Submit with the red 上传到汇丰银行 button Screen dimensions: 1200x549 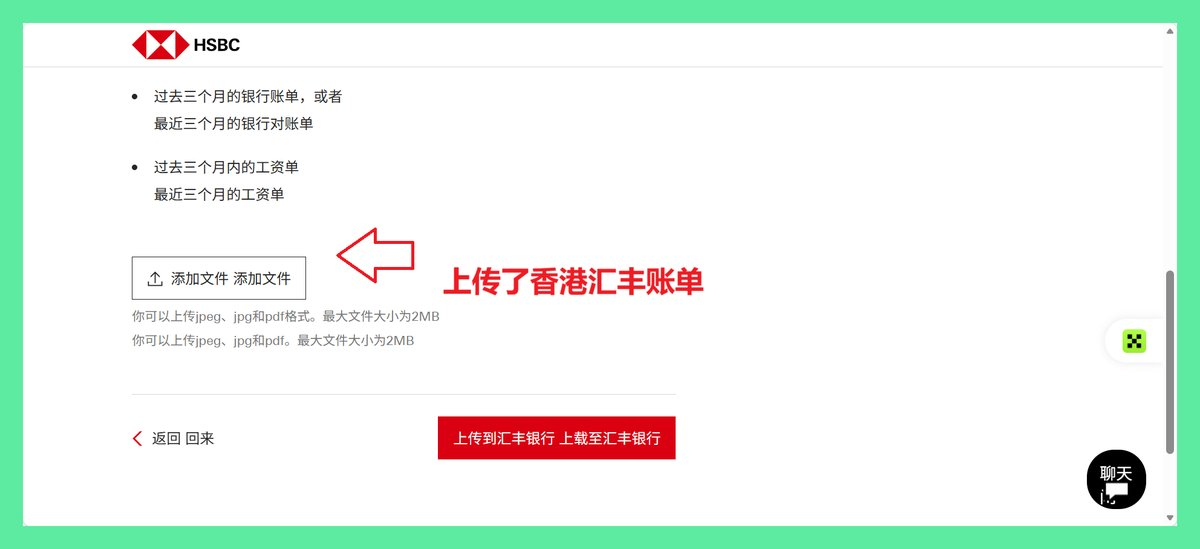557,438
